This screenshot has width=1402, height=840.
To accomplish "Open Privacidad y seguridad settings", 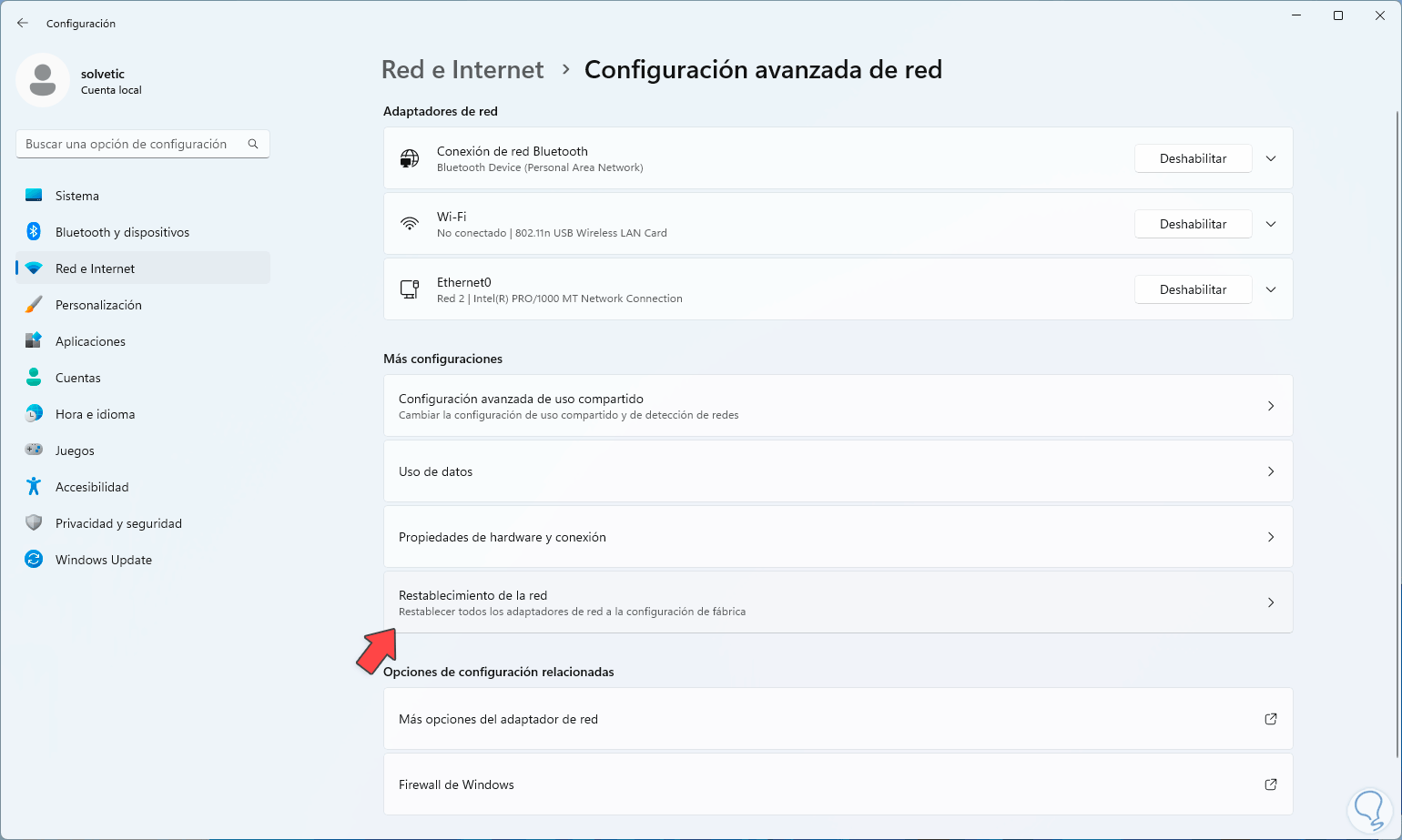I will coord(143,523).
